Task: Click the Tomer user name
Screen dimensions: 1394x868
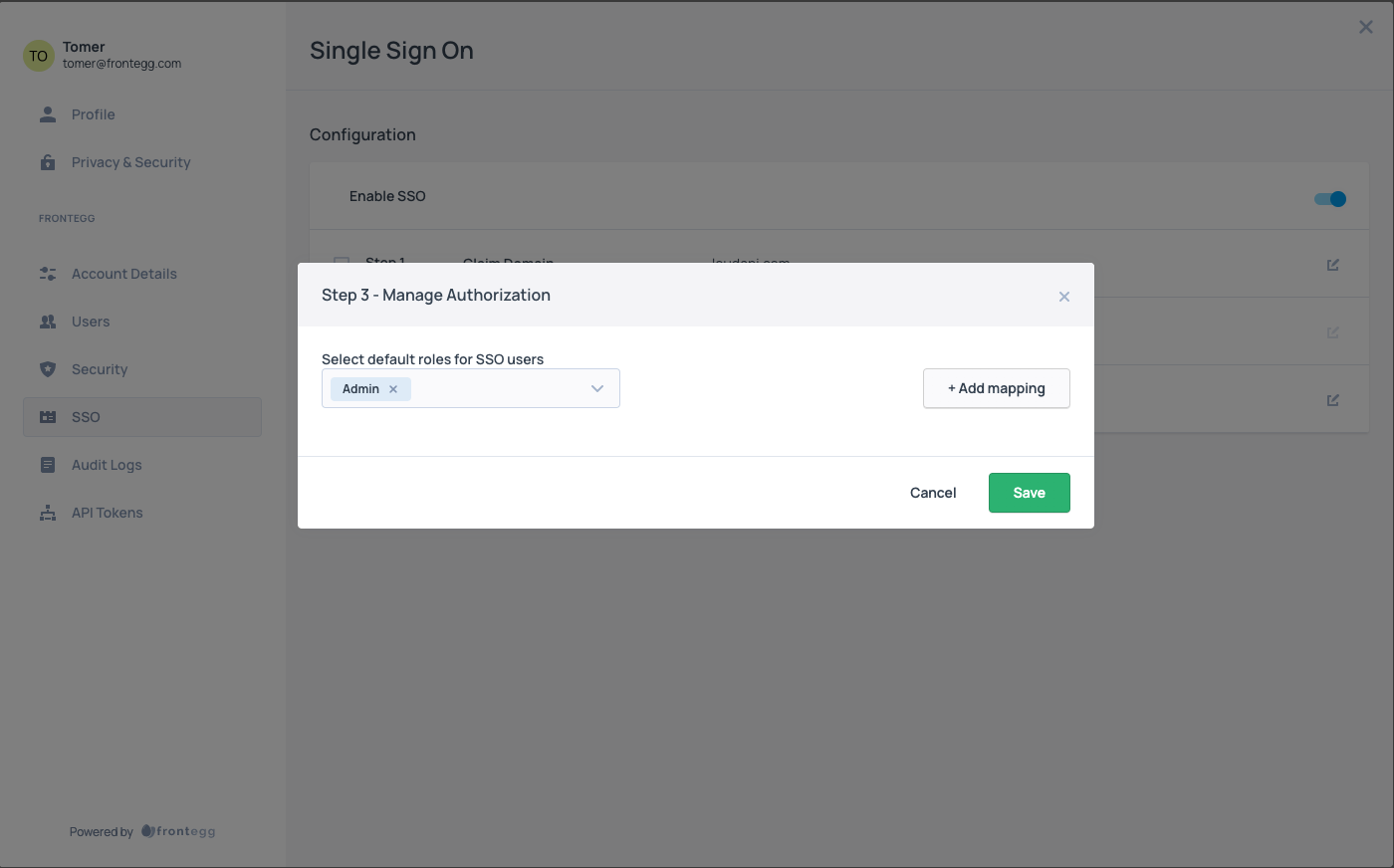Action: coord(84,47)
